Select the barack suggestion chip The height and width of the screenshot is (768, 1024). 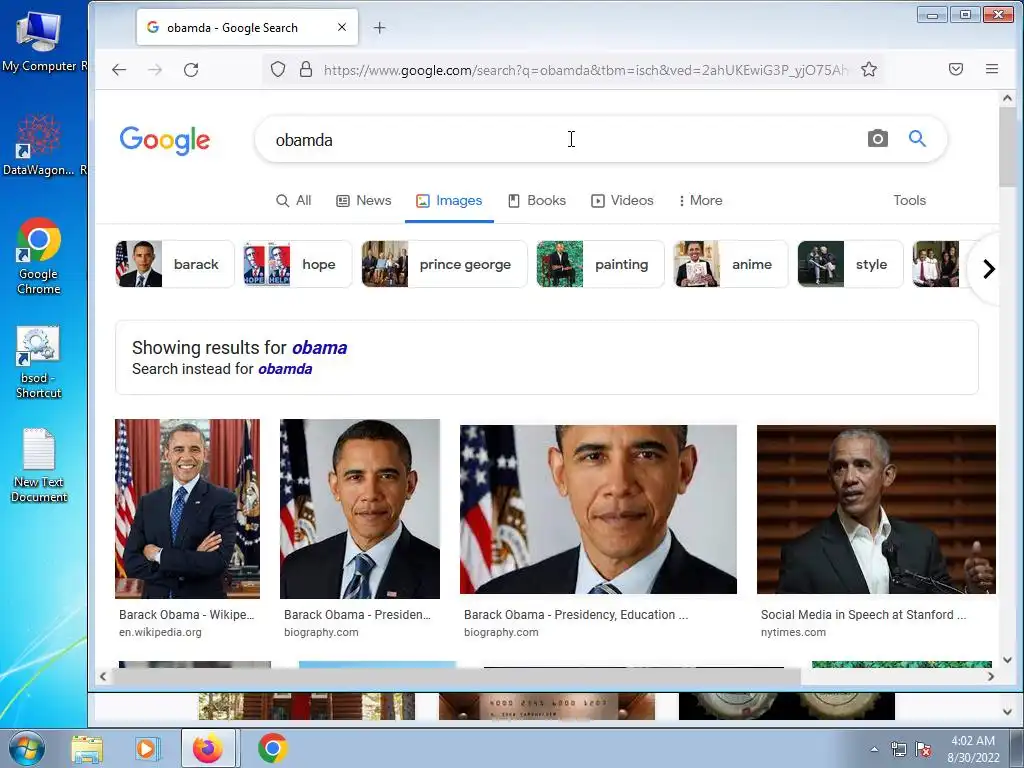(174, 264)
